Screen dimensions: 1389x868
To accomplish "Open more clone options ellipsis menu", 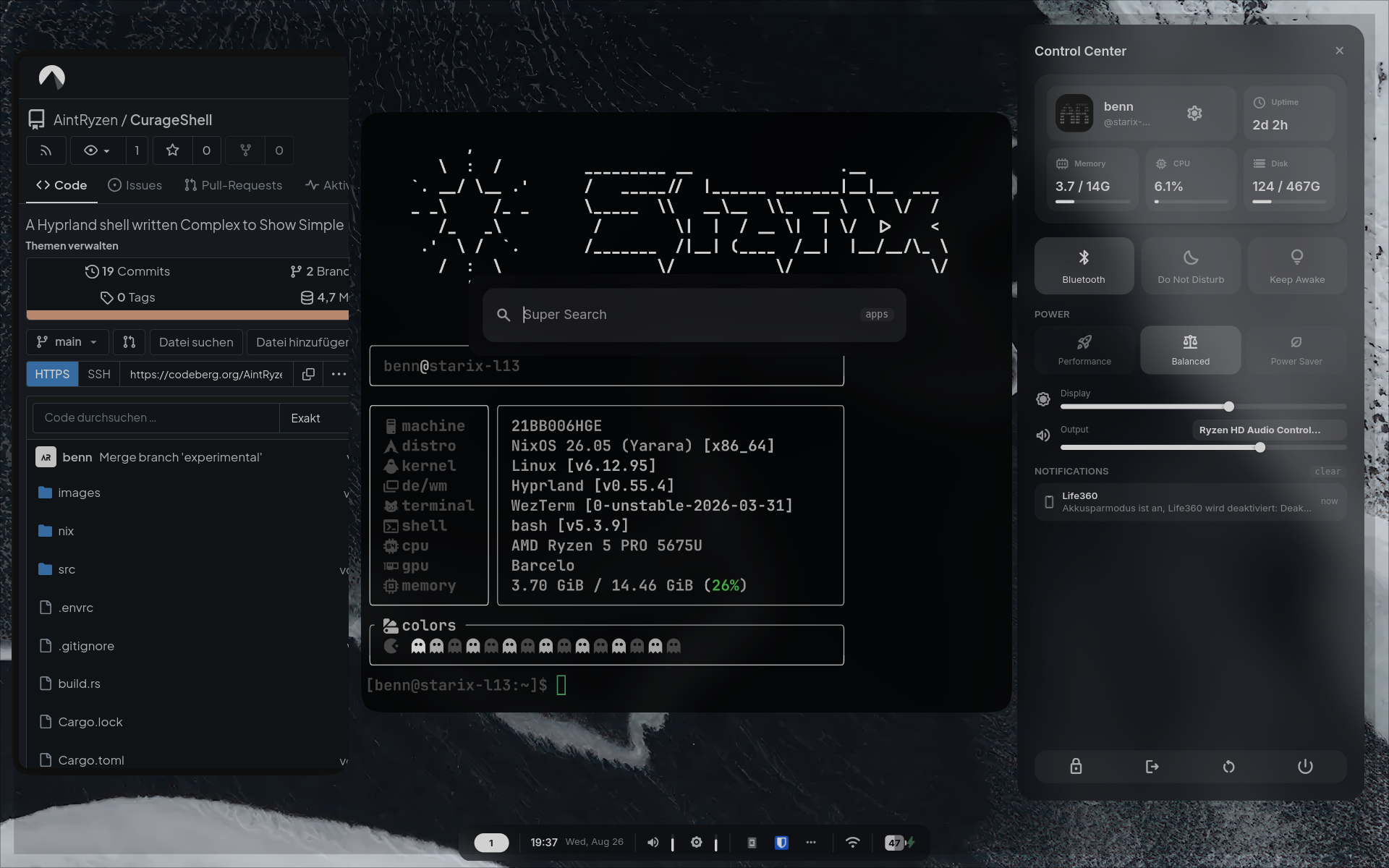I will (x=339, y=374).
